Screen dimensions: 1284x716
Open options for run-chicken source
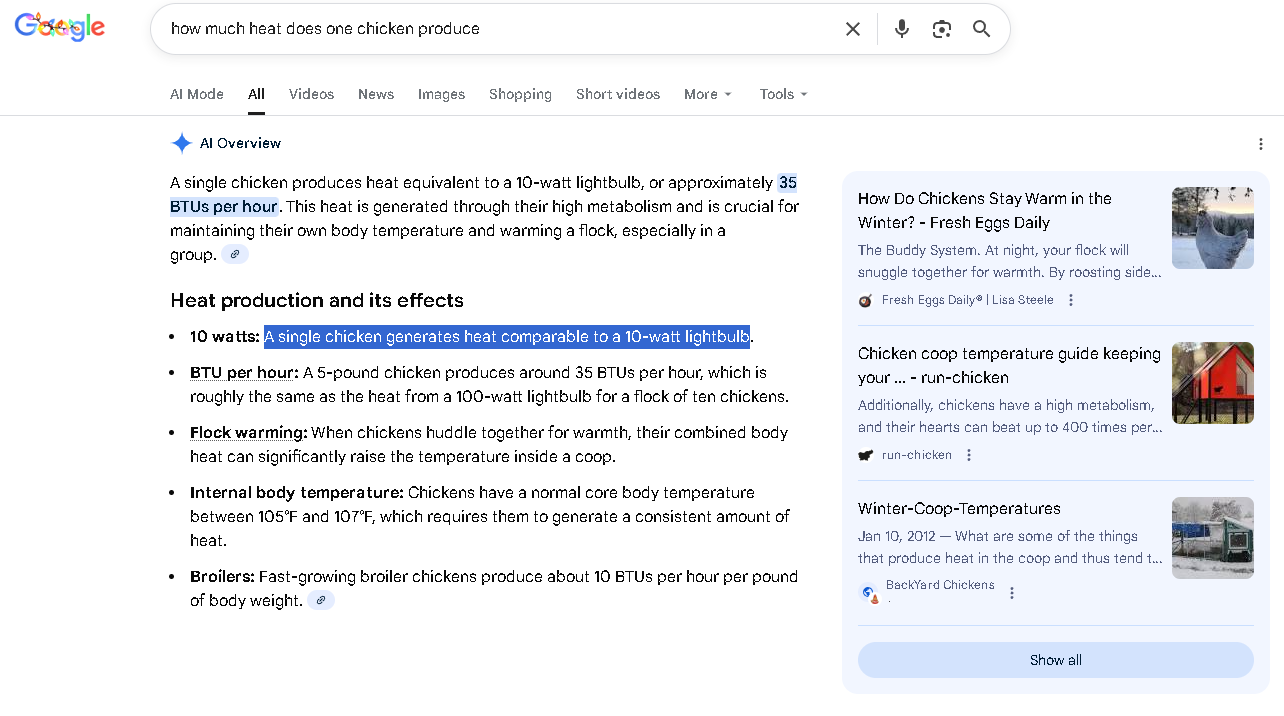(968, 455)
